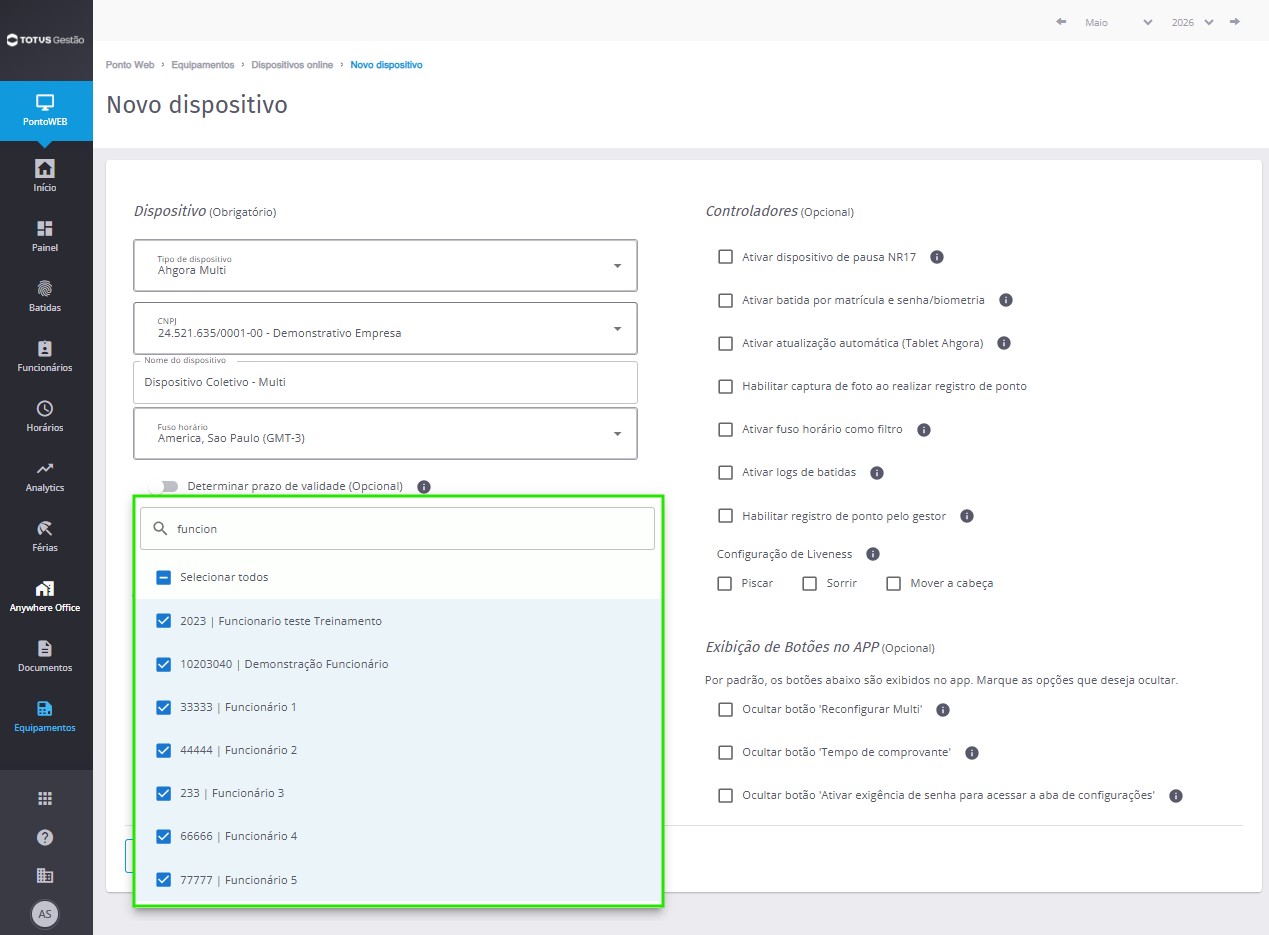Uncheck 66666 Funcionário 4
The height and width of the screenshot is (935, 1269).
[x=164, y=836]
